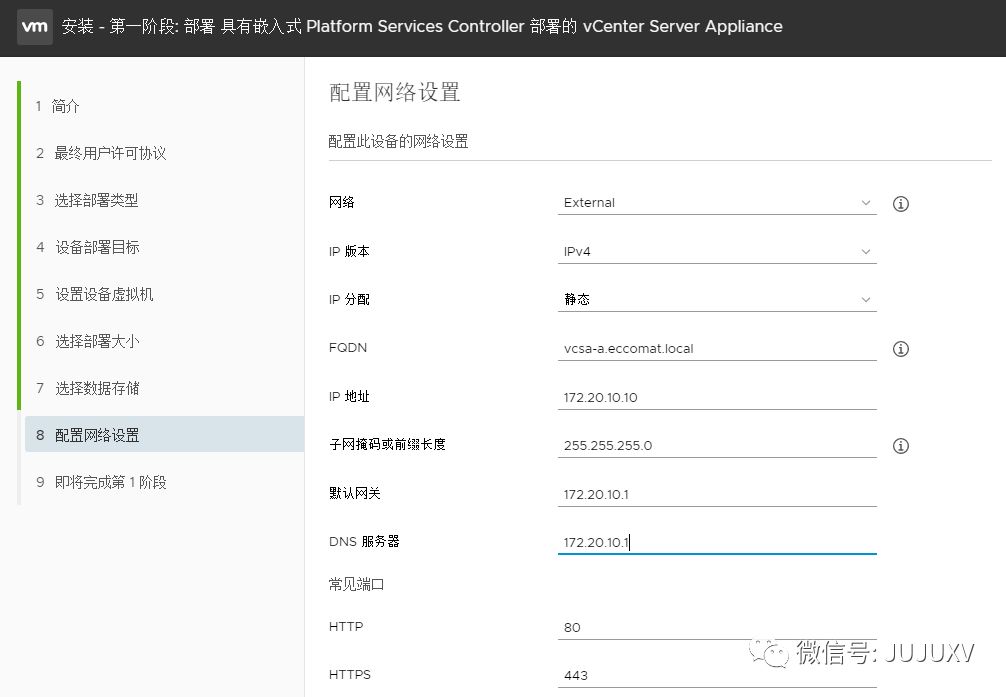Select step 6 选择部署大小
Screen dimensions: 1006x697
(96, 341)
